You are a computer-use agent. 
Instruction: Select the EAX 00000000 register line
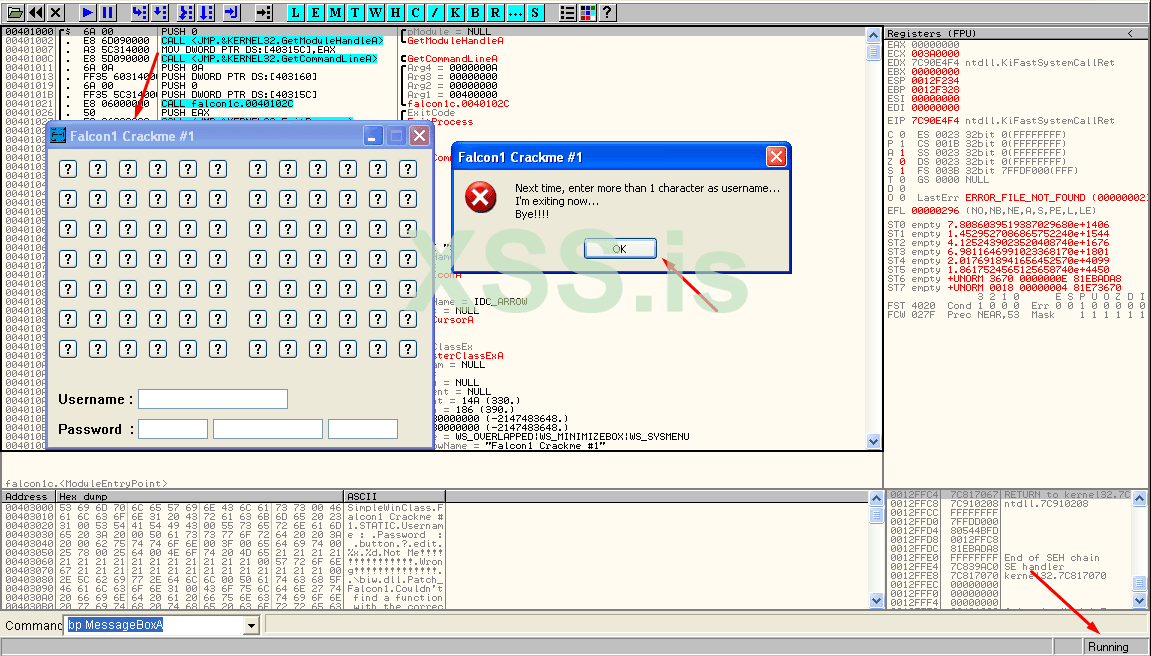click(x=923, y=45)
